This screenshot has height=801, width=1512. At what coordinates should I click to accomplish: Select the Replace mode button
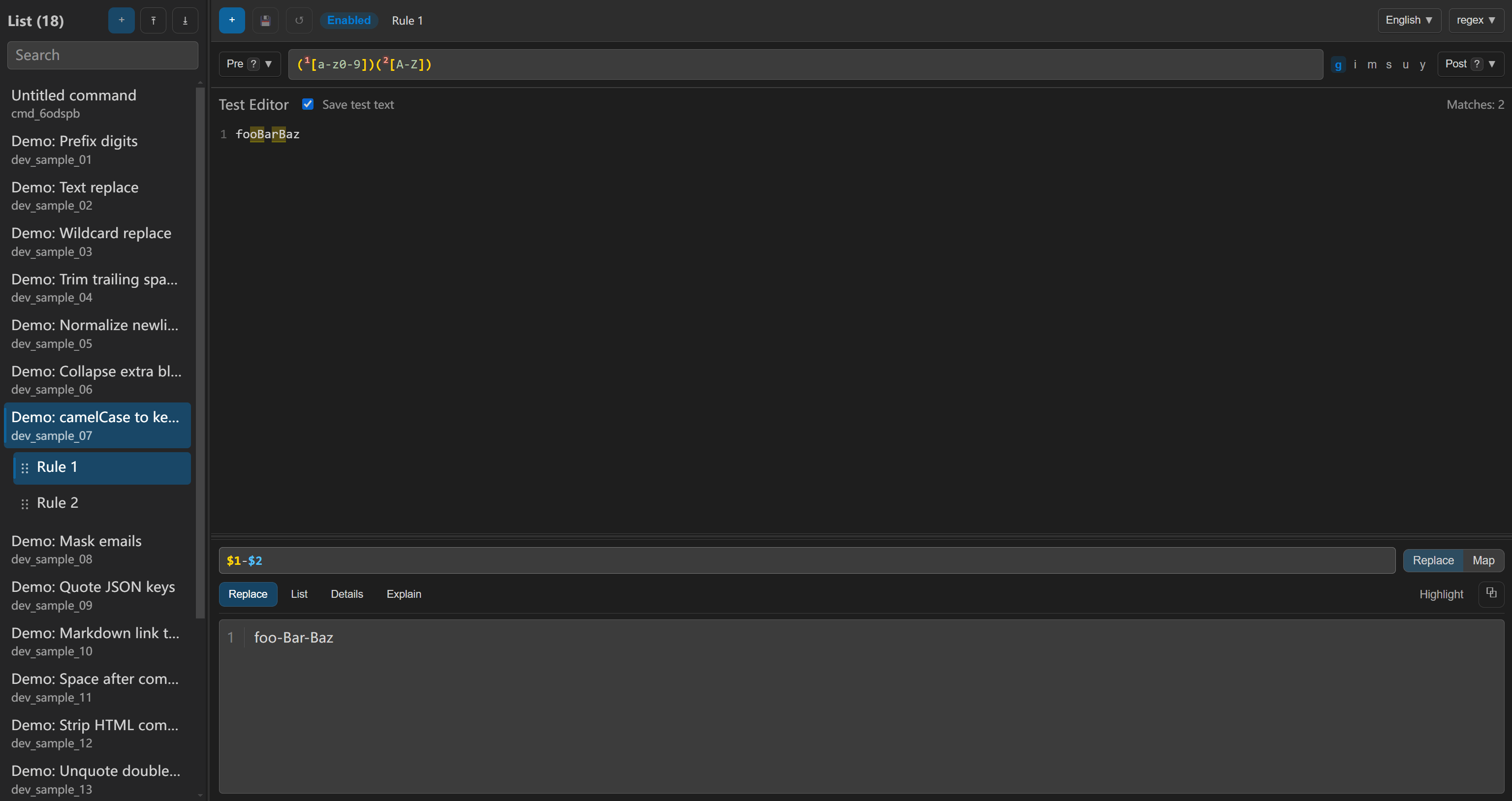pyautogui.click(x=1433, y=560)
